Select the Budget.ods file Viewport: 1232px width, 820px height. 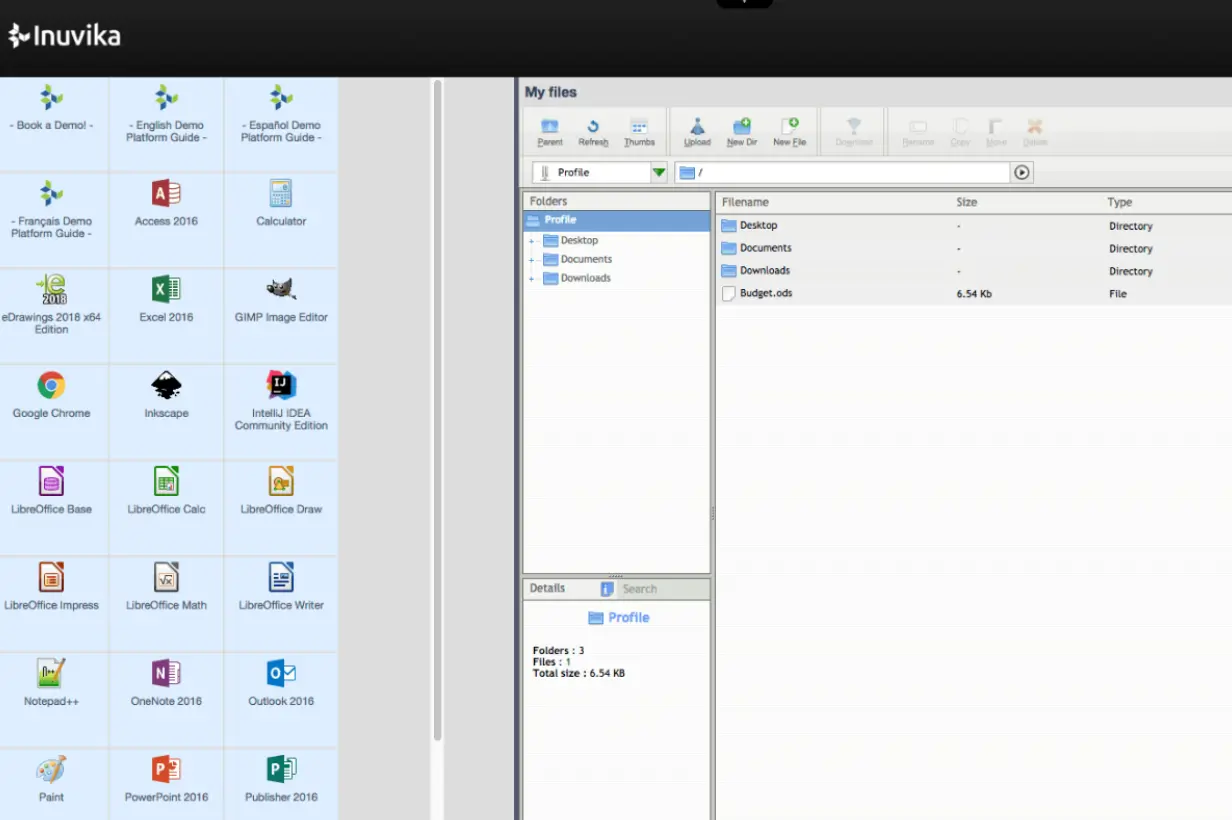974,294
